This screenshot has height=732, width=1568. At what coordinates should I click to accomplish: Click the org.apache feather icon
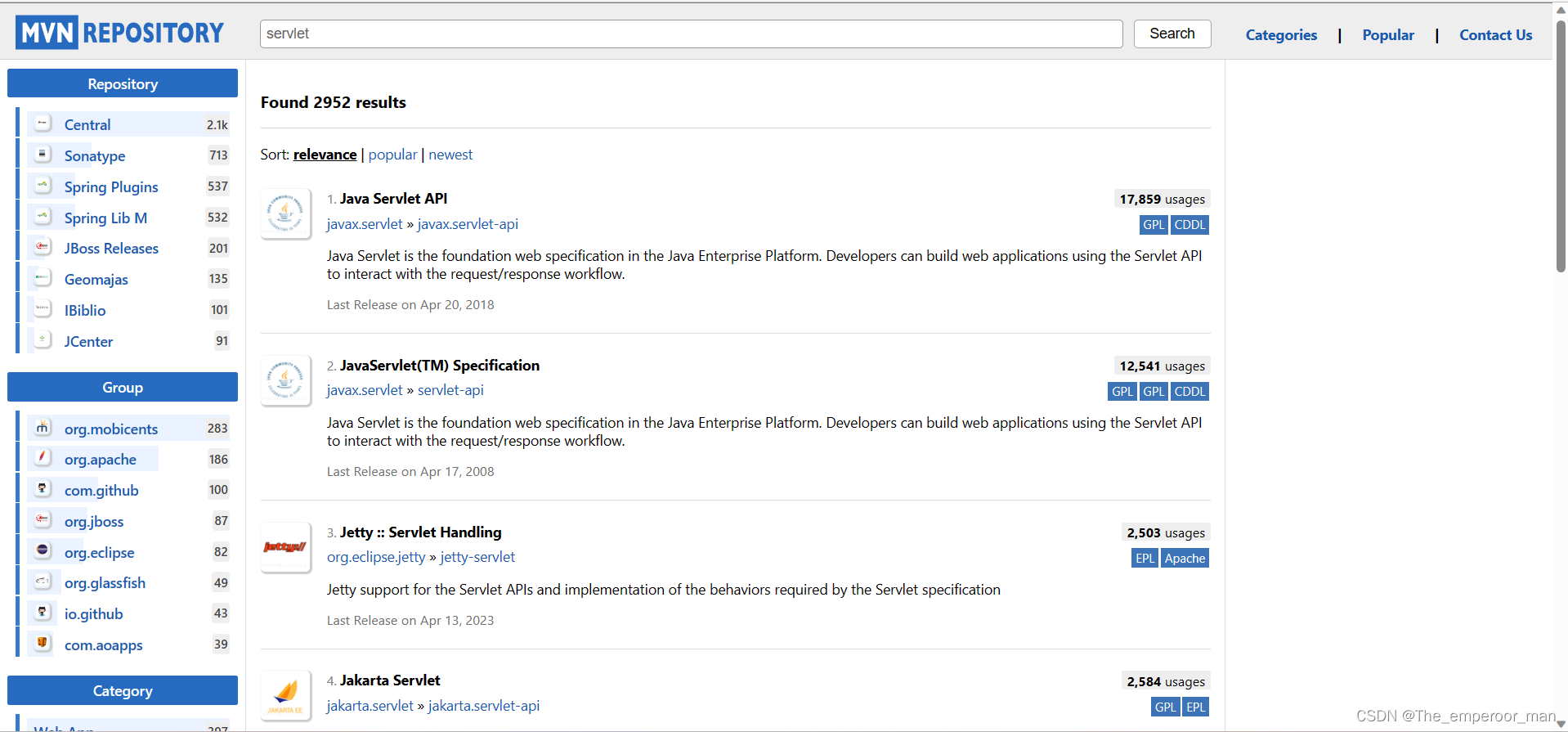coord(43,458)
